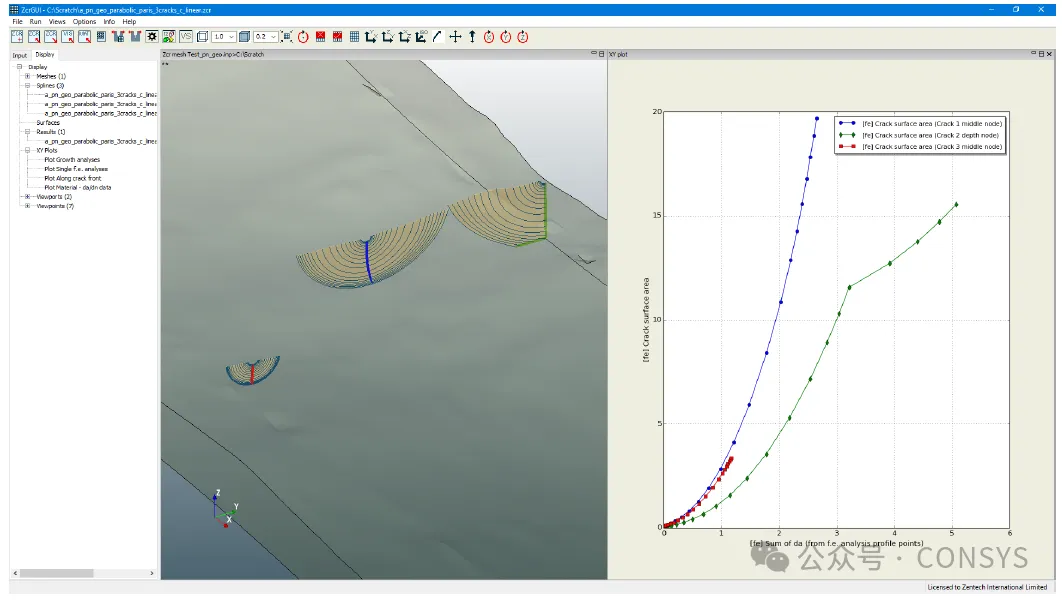Collapse the Display root tree node
Screen dimensions: 1062x600
coord(20,66)
